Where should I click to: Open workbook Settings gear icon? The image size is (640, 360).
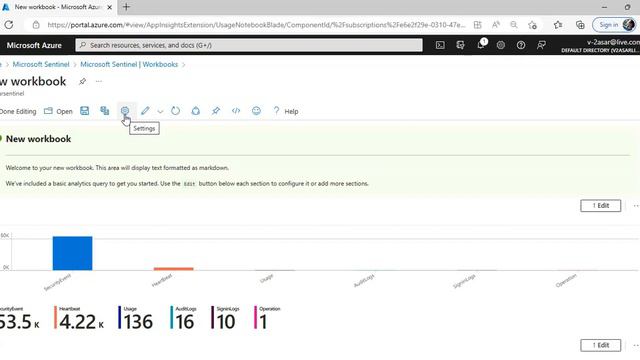click(x=125, y=111)
